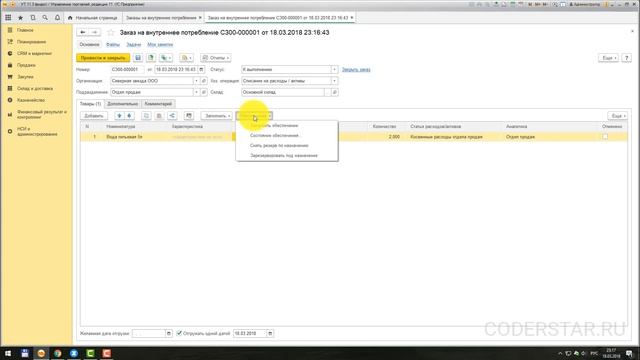640x360 pixels.
Task: Open the Файлы link
Action: tap(113, 44)
